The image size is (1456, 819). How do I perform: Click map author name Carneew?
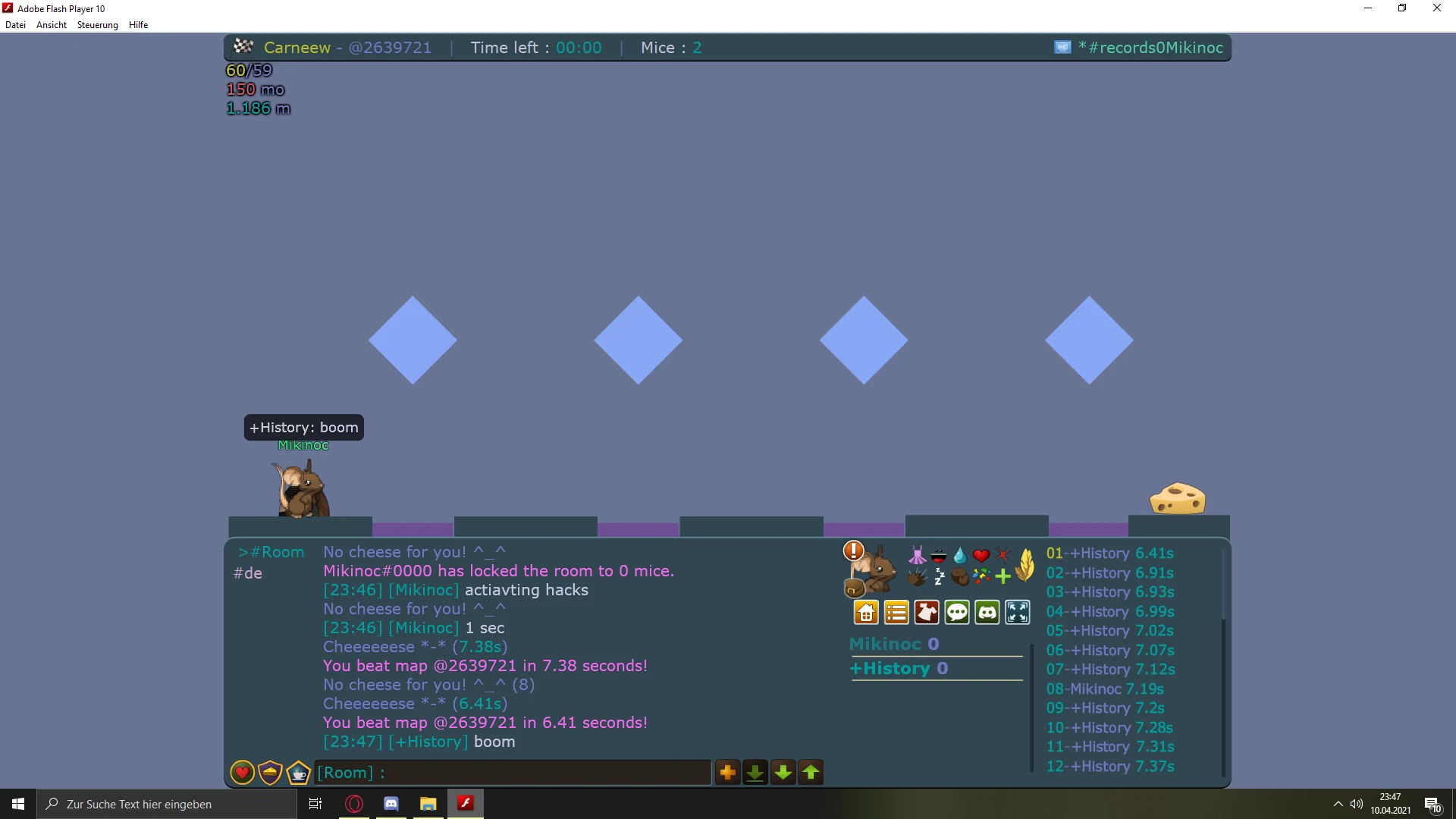297,48
